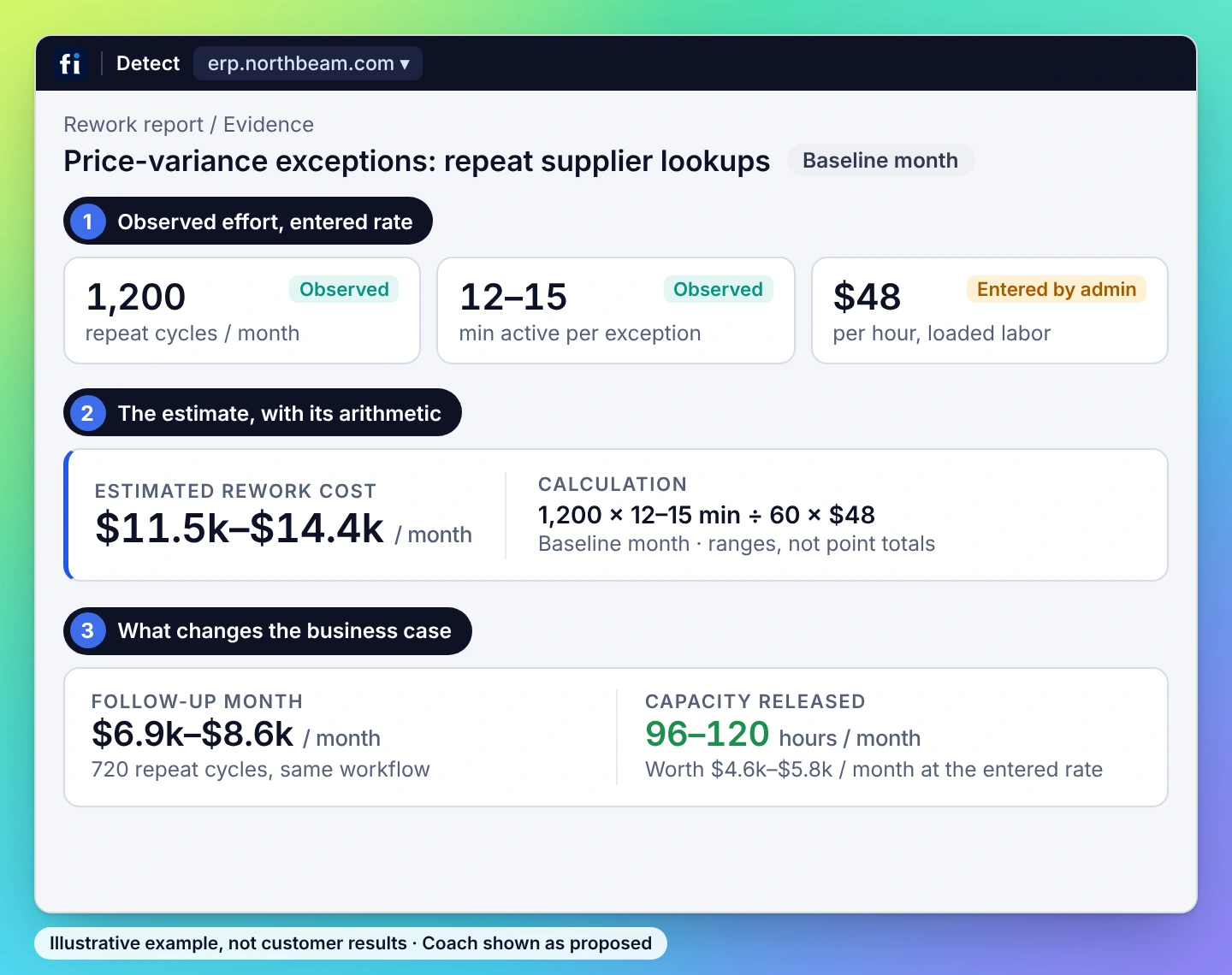The image size is (1232, 975).
Task: Open the Rework report breadcrumb link
Action: coord(133,125)
